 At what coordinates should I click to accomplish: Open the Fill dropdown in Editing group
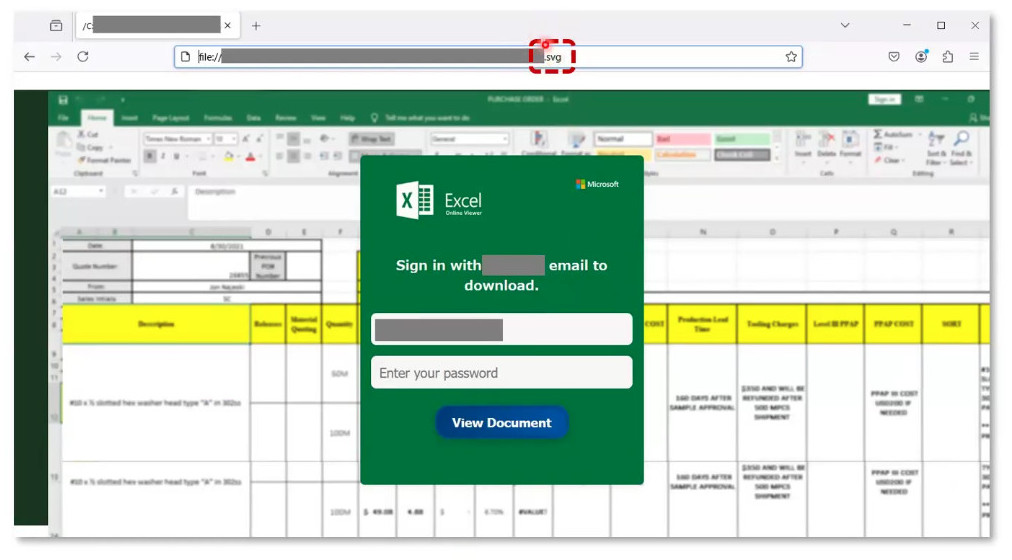(885, 147)
